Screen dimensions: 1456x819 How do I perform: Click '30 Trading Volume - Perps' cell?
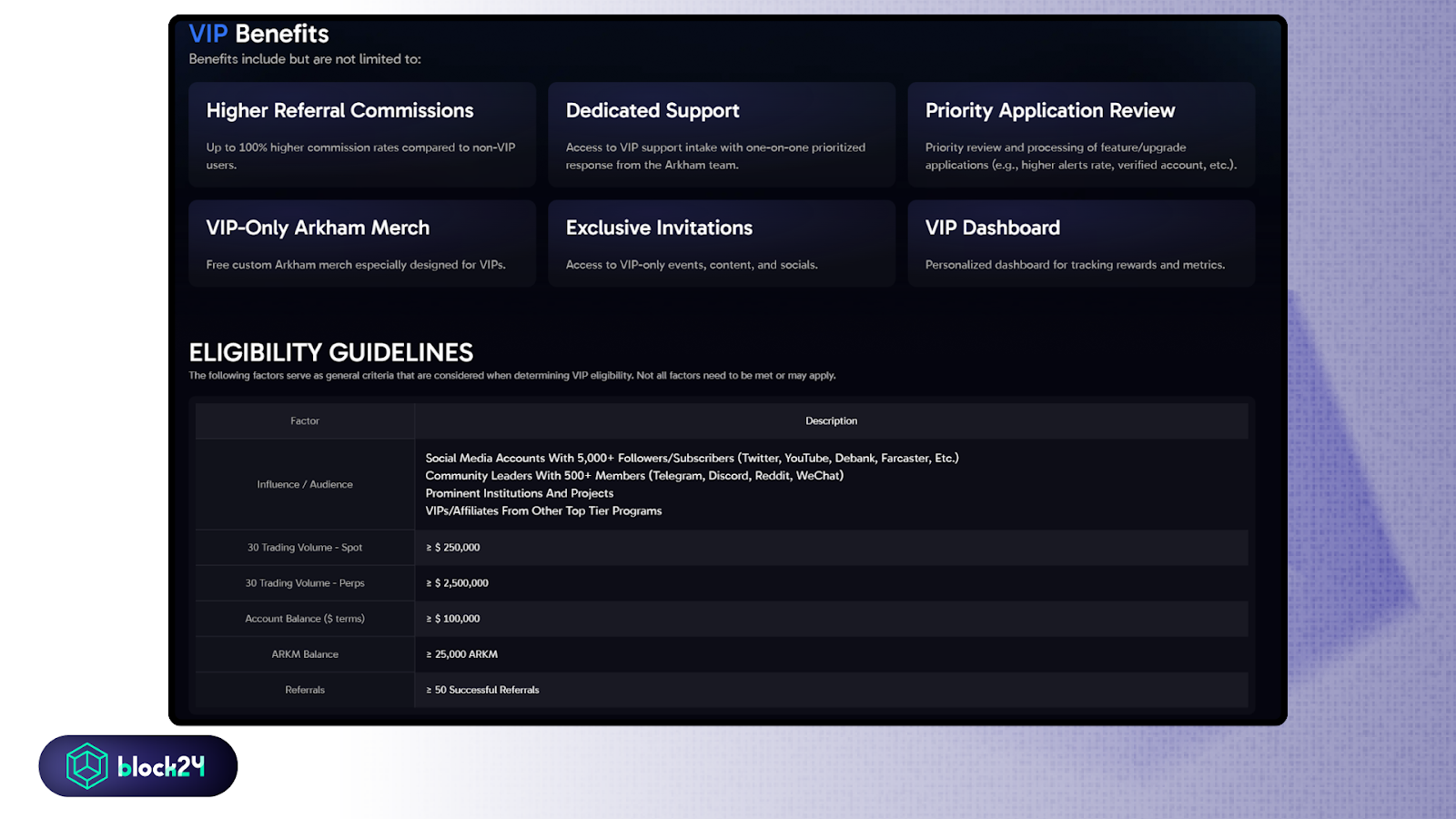[305, 582]
